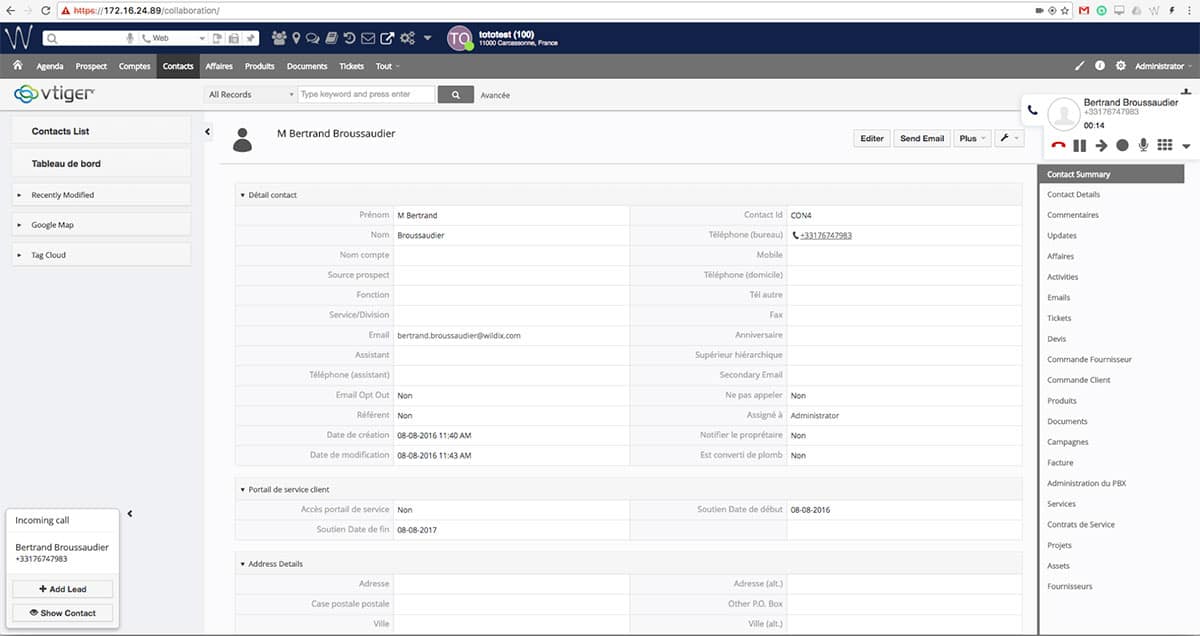Open the All Records dropdown

249,95
